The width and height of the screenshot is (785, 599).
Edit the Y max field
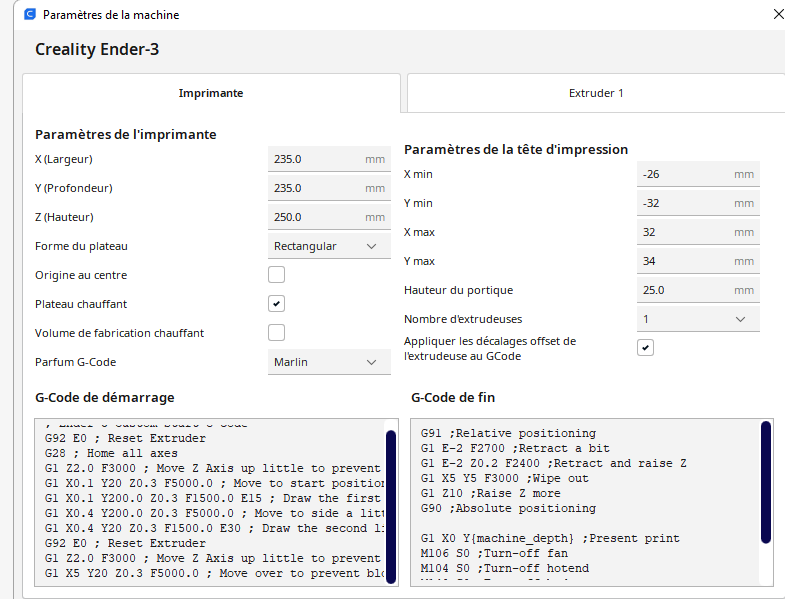(x=698, y=261)
